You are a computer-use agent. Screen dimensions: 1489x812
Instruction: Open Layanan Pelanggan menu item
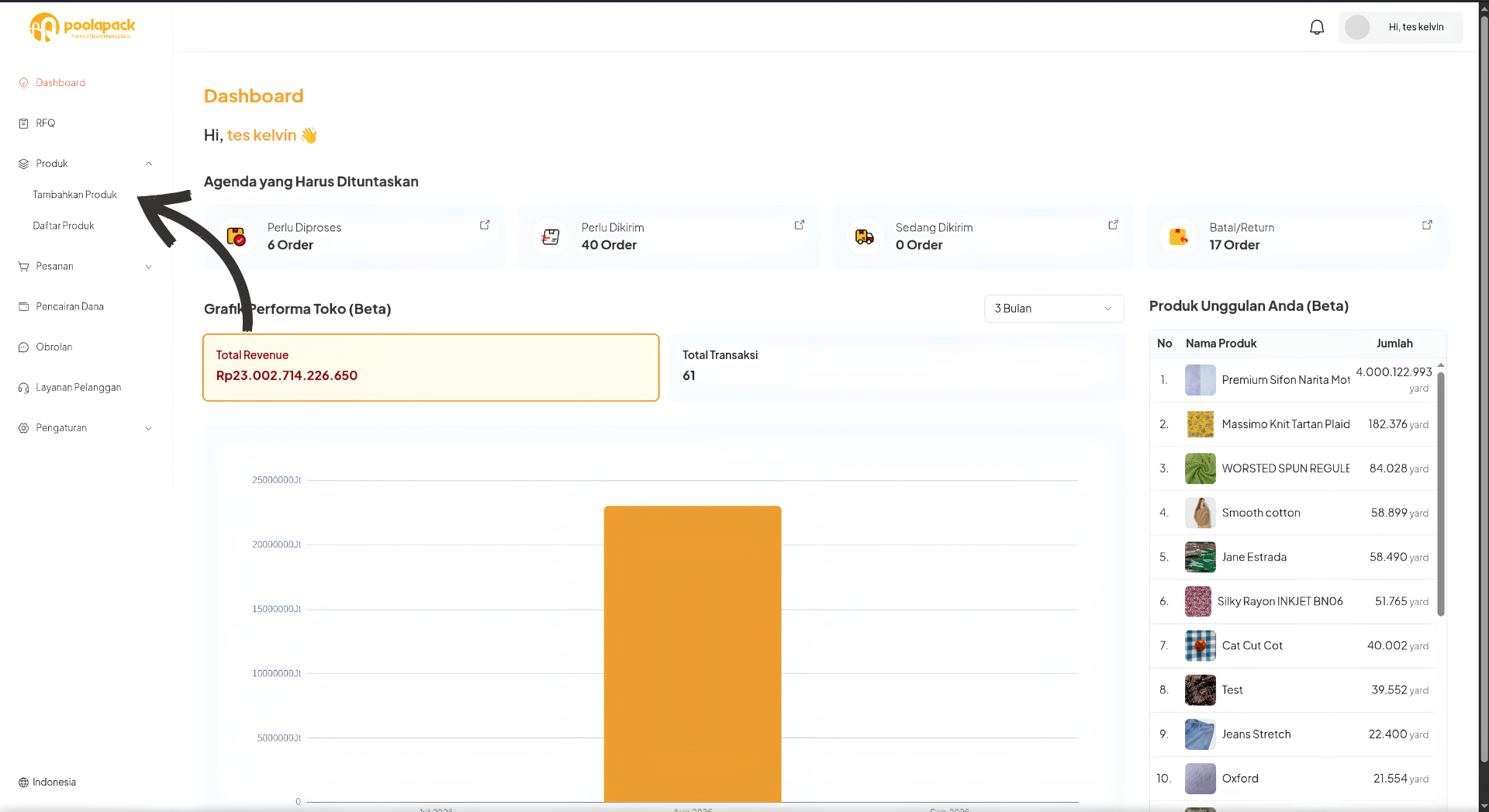78,387
